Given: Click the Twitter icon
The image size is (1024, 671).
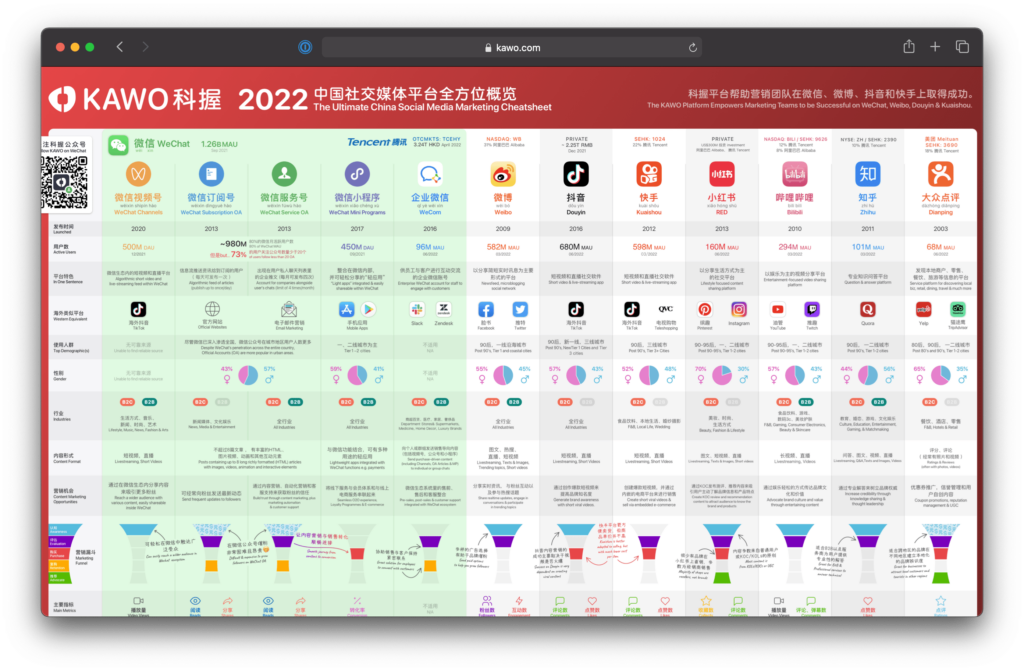Looking at the screenshot, I should pos(520,310).
